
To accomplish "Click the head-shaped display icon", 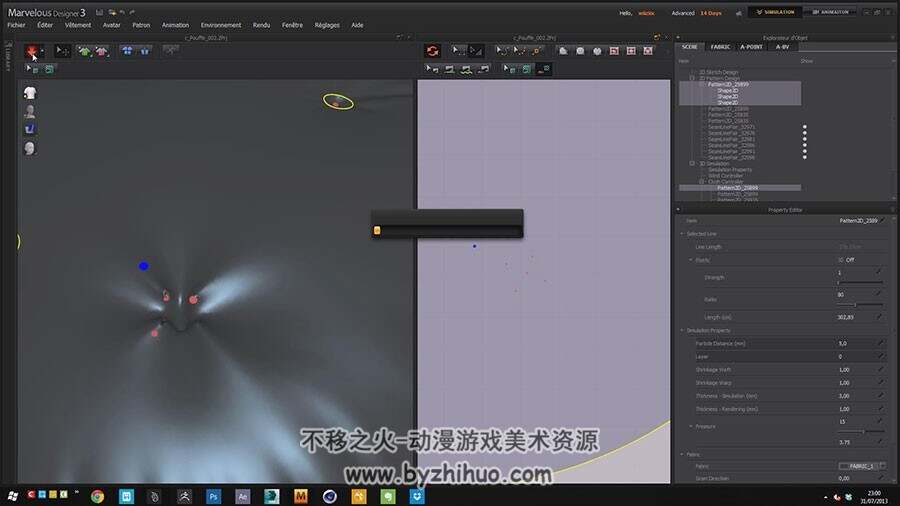I will point(30,148).
